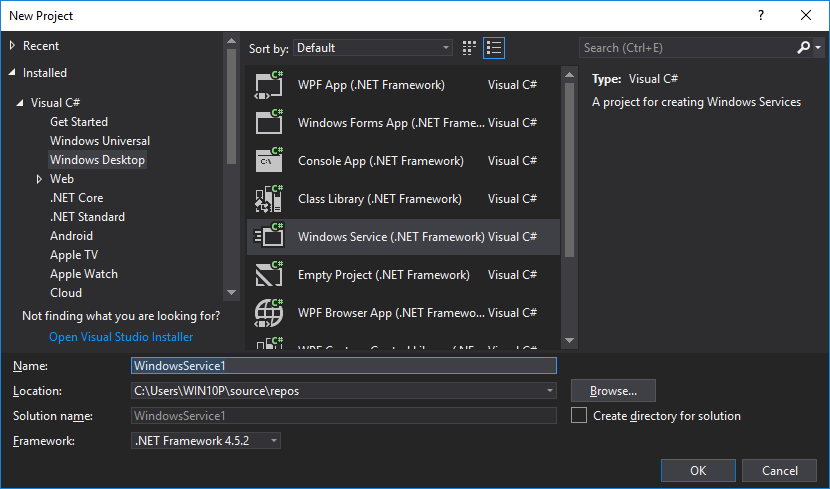Select the Empty Project template icon
Screen dimensions: 830x489
pos(269,275)
